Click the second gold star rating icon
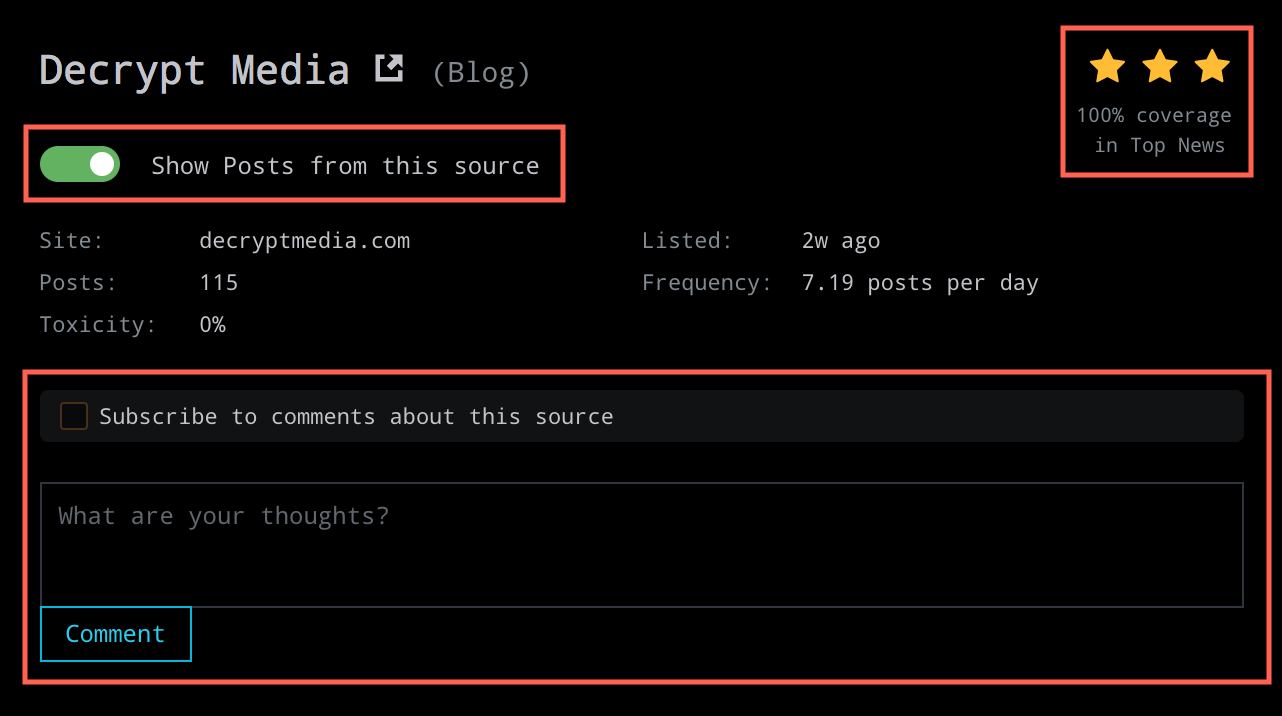Viewport: 1282px width, 716px height. [x=1159, y=67]
